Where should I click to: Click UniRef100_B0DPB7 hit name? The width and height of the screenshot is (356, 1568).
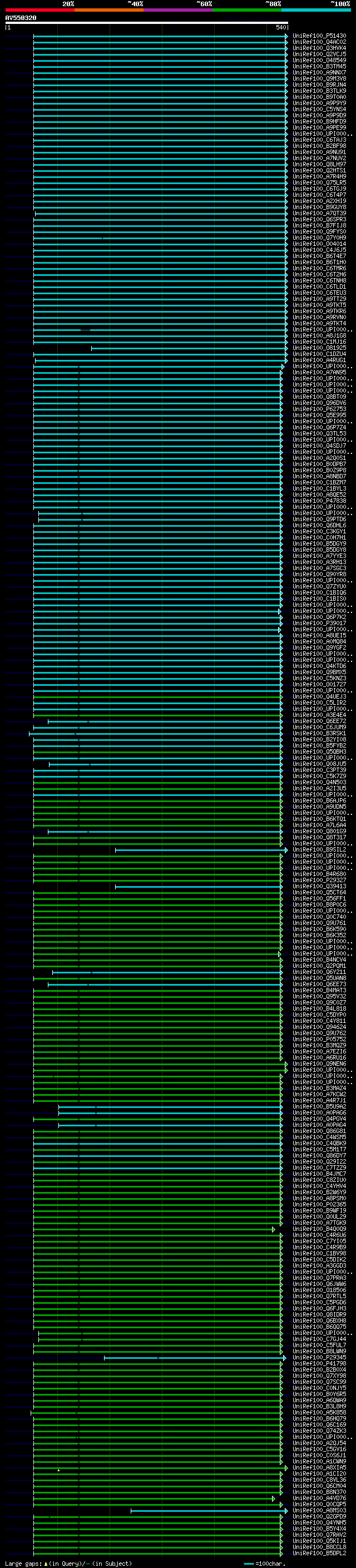coord(319,464)
